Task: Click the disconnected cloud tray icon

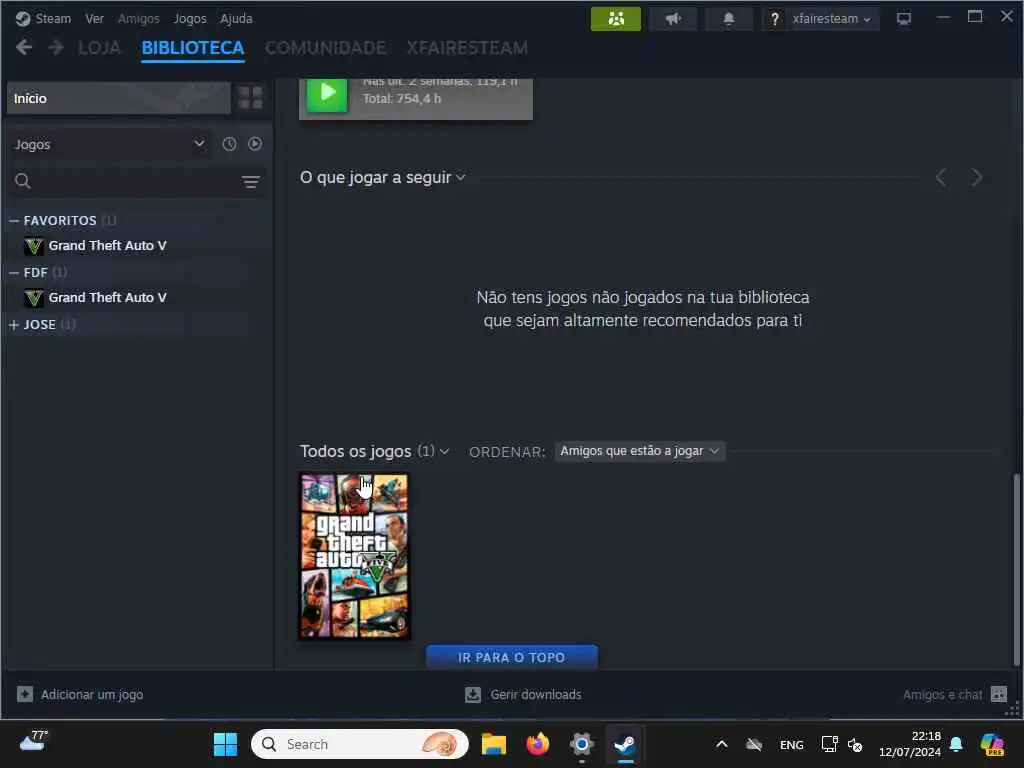Action: 754,744
